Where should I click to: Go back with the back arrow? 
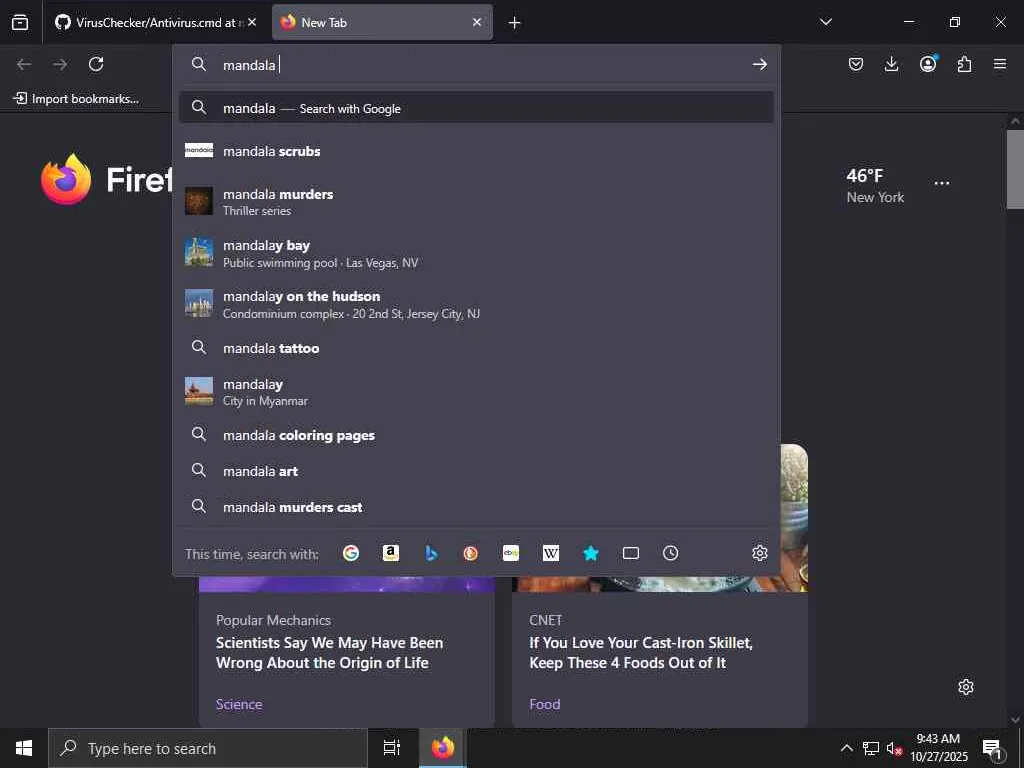click(x=24, y=64)
